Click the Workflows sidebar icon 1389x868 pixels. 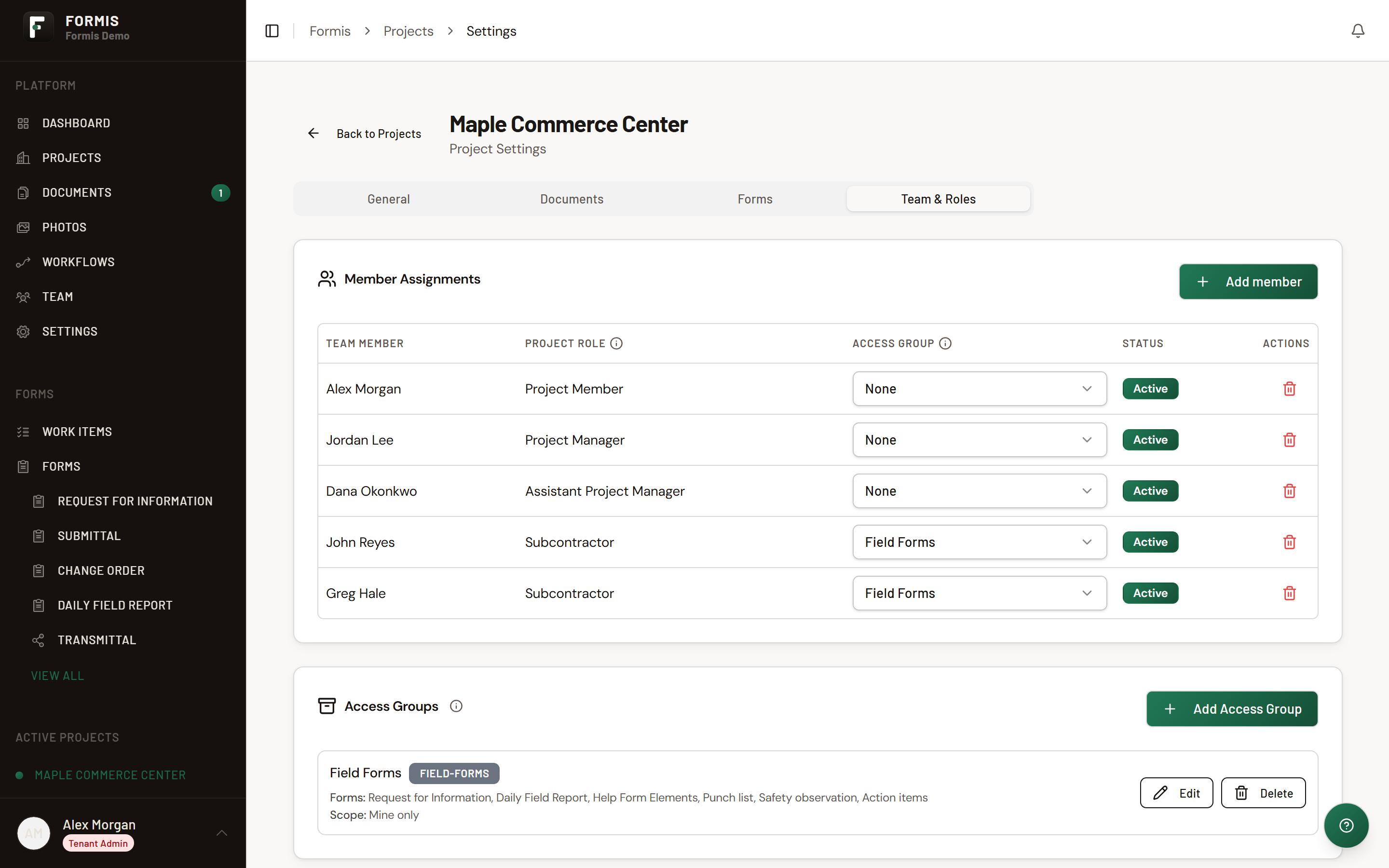click(x=23, y=262)
